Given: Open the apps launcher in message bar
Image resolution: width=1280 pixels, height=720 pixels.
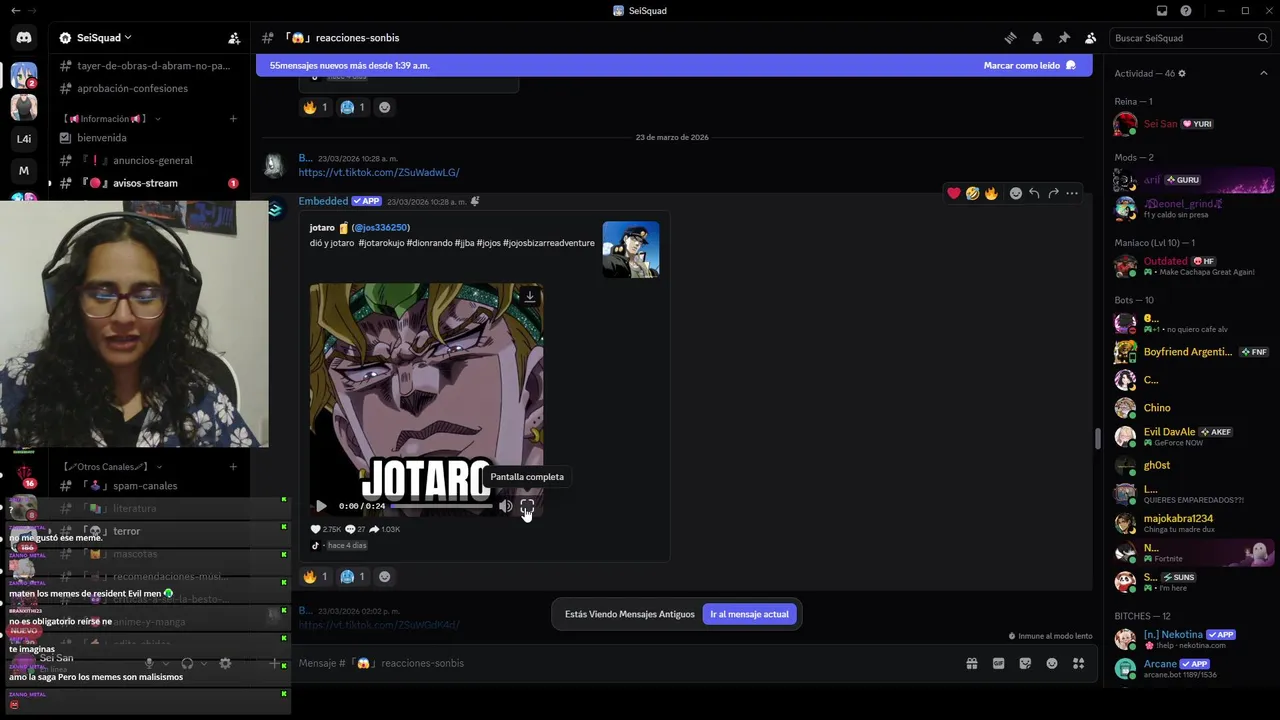Looking at the screenshot, I should [x=1078, y=663].
